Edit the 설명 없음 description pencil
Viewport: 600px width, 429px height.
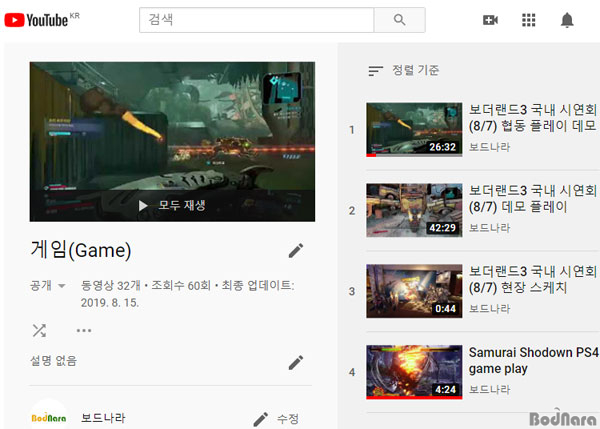(x=296, y=362)
